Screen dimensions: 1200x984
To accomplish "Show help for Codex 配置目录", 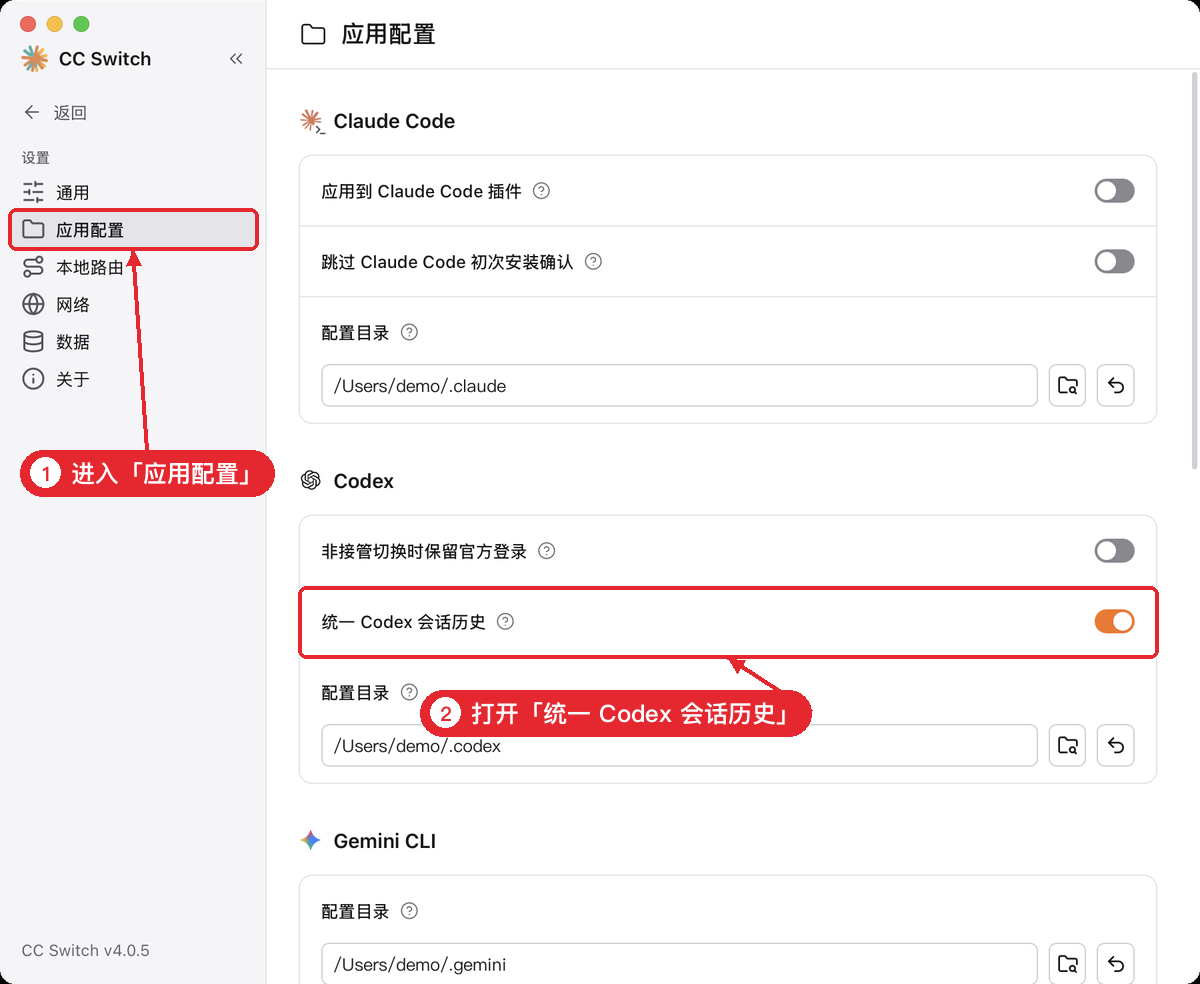I will [409, 692].
